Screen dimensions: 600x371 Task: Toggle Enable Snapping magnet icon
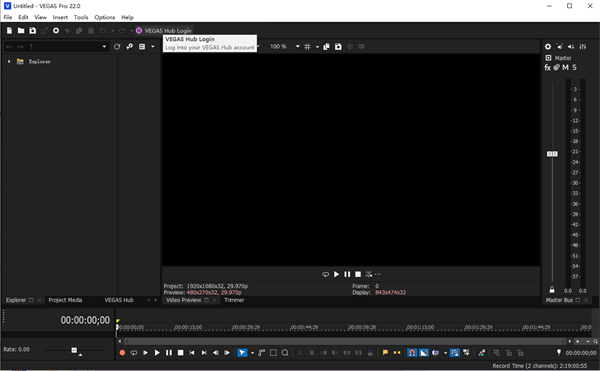pos(412,353)
